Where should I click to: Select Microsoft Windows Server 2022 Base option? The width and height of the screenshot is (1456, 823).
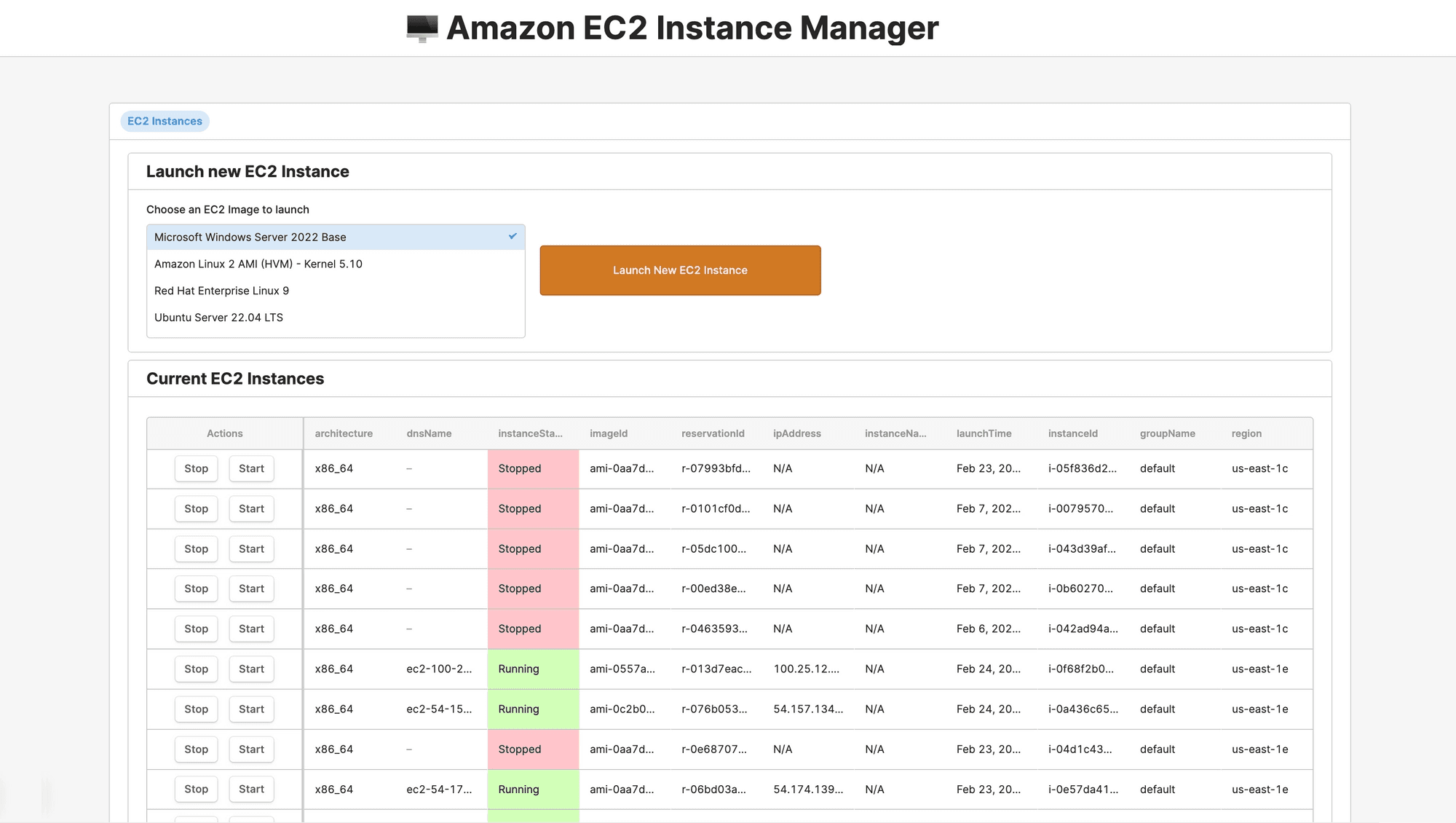click(250, 237)
